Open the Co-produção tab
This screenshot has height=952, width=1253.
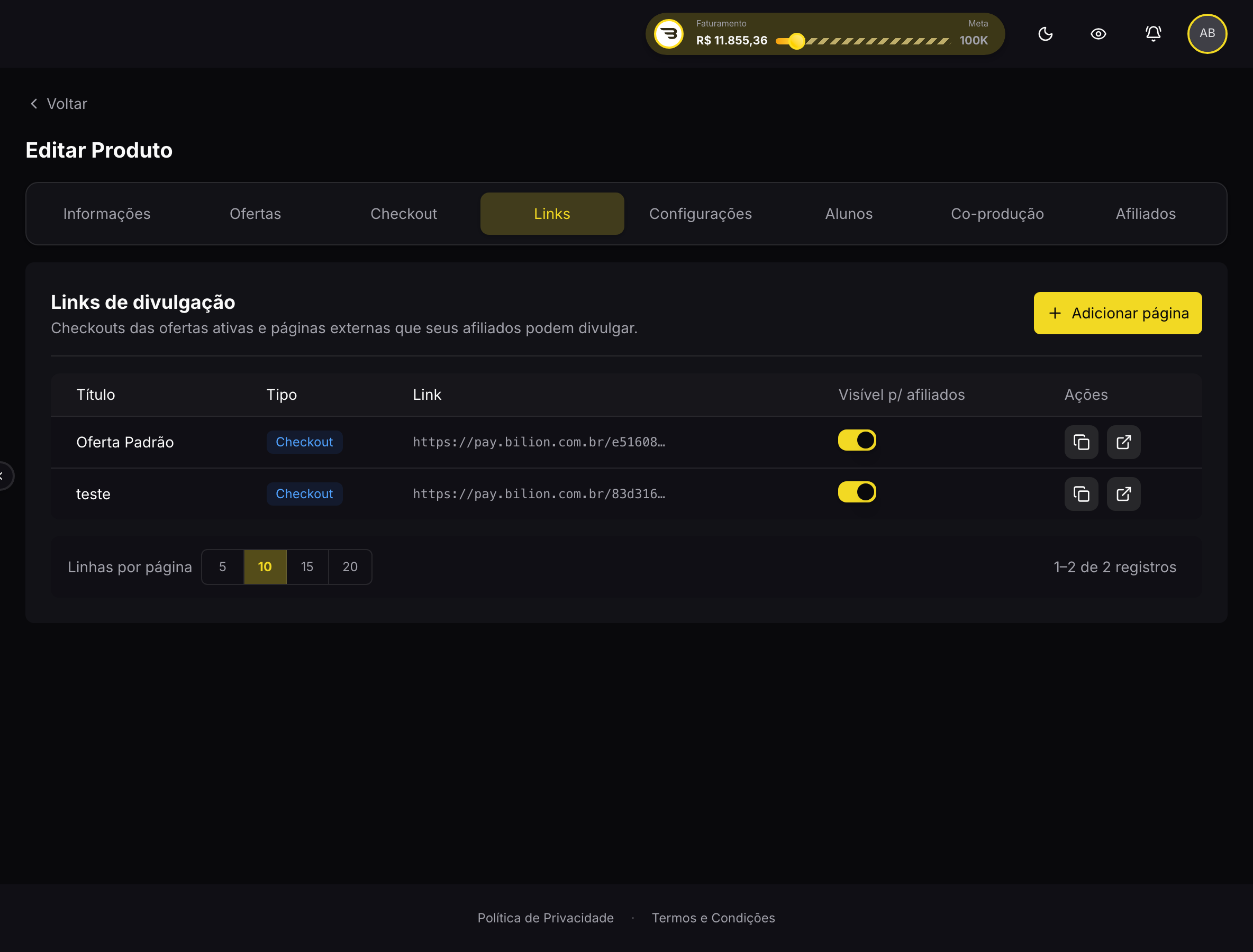pos(997,214)
